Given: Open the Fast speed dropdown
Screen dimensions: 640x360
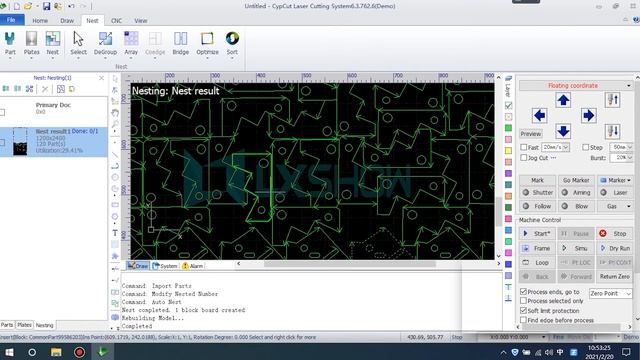Looking at the screenshot, I should click(566, 147).
